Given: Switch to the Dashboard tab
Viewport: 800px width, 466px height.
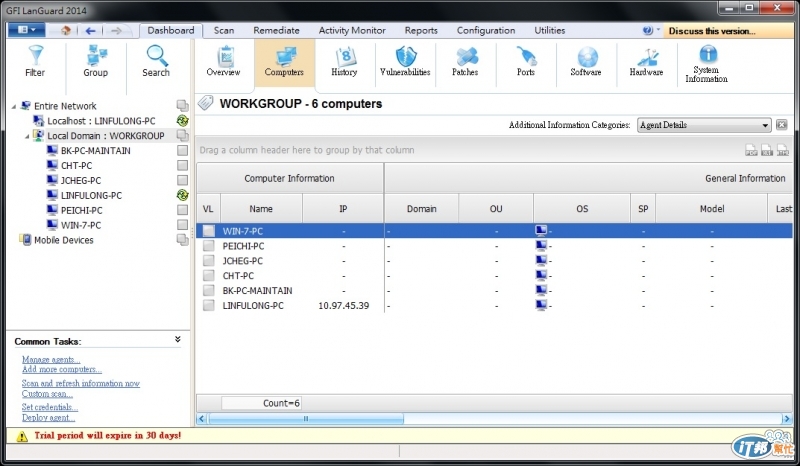Looking at the screenshot, I should click(171, 31).
